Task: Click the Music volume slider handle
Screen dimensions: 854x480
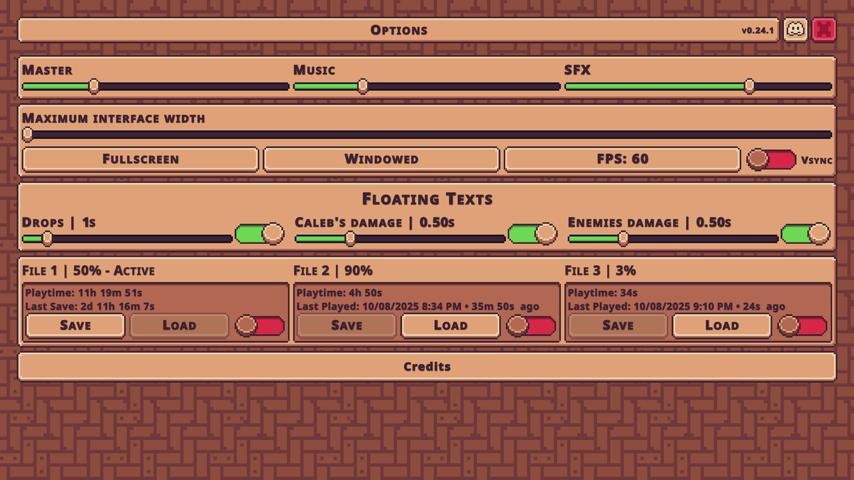Action: [x=363, y=87]
